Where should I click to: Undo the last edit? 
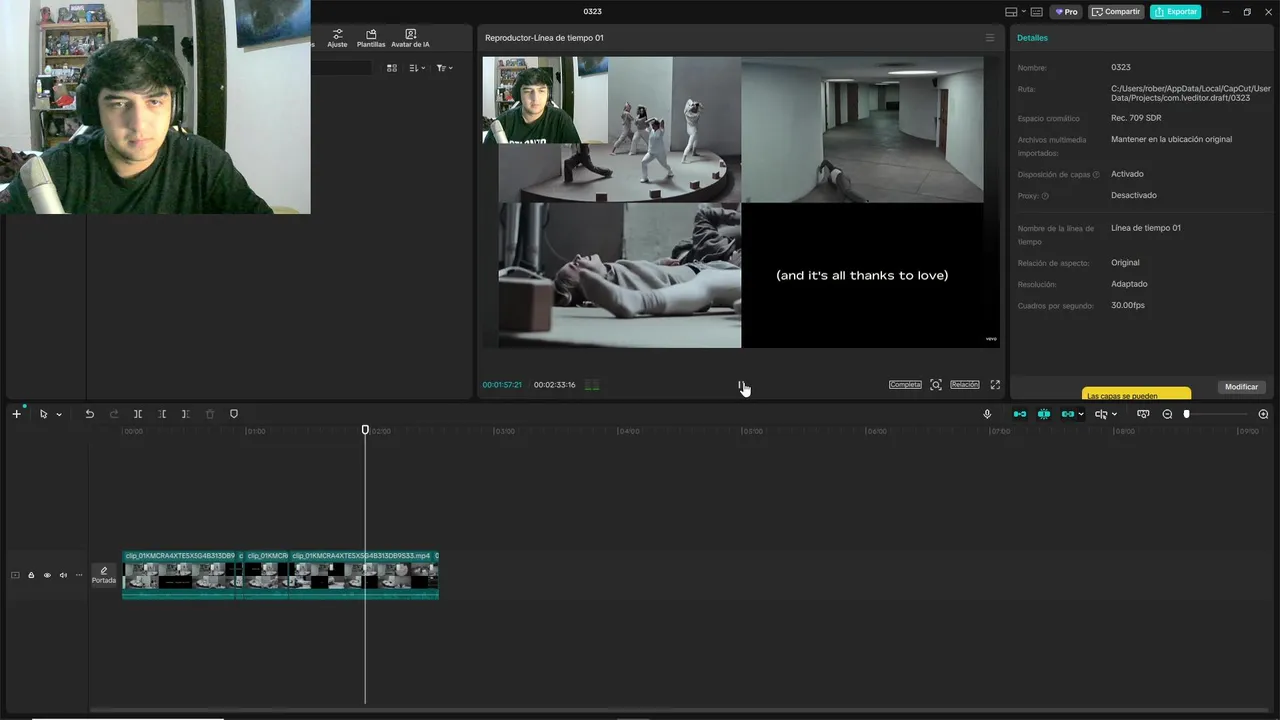[89, 414]
